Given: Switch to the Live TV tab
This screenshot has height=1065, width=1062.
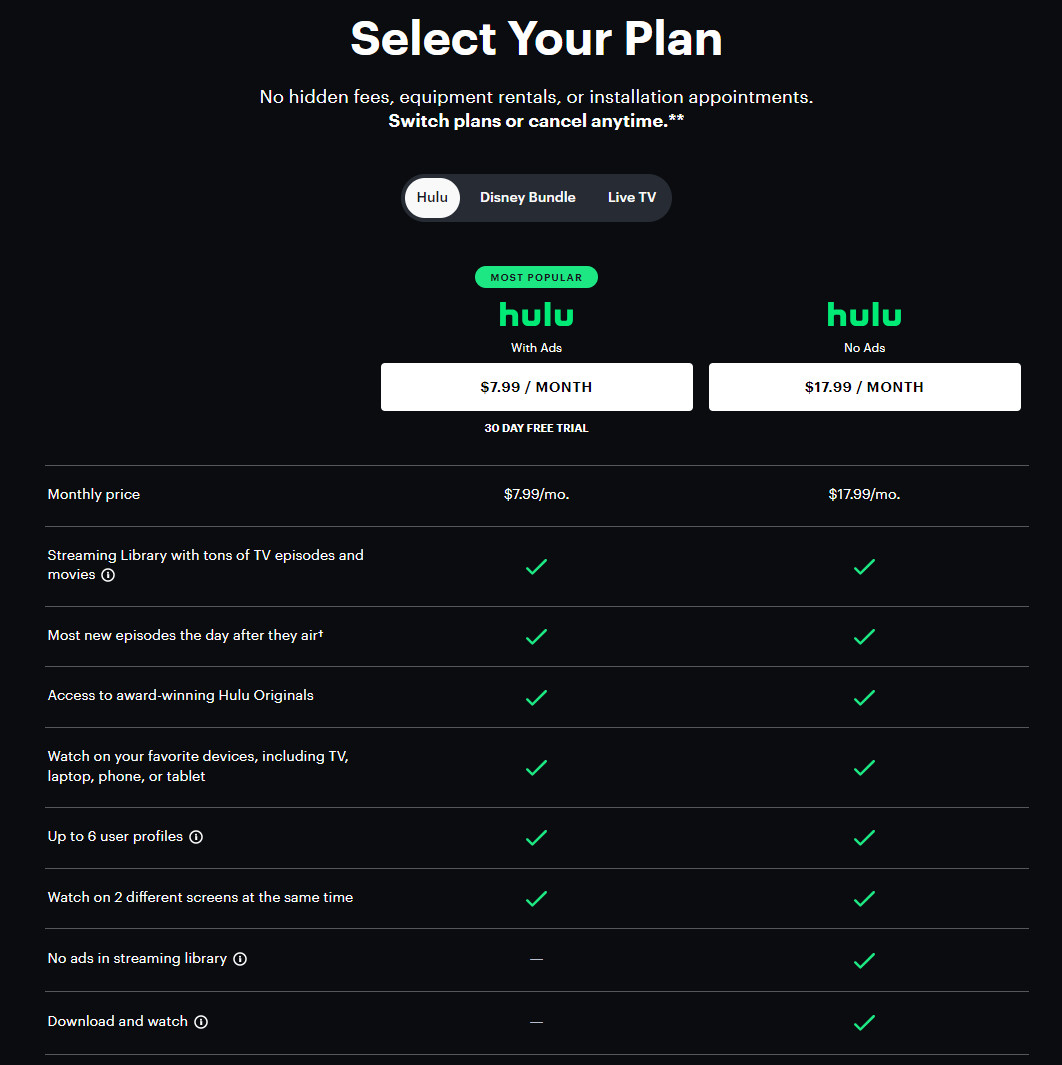Looking at the screenshot, I should coord(631,197).
